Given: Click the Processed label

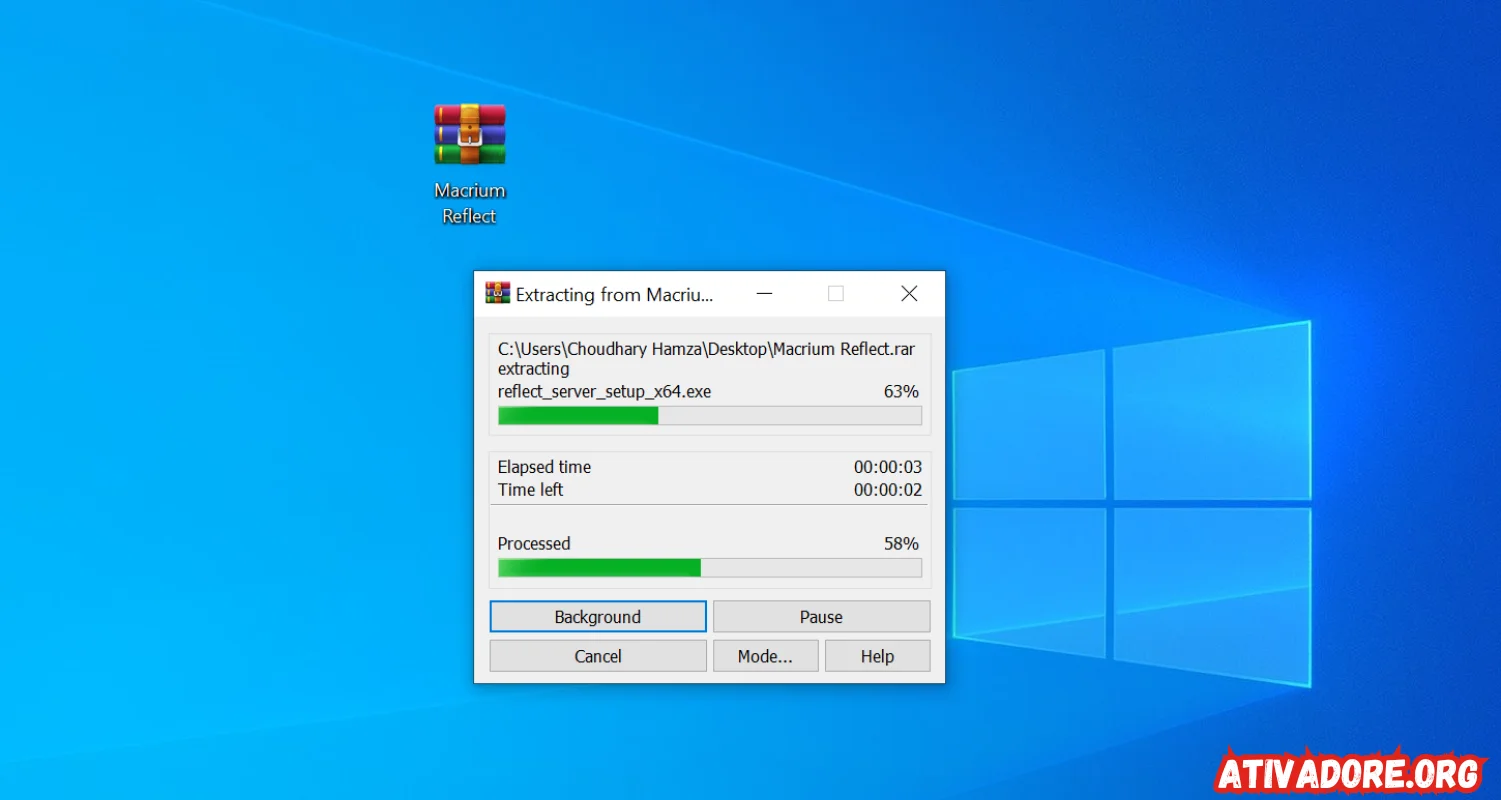Looking at the screenshot, I should [534, 544].
